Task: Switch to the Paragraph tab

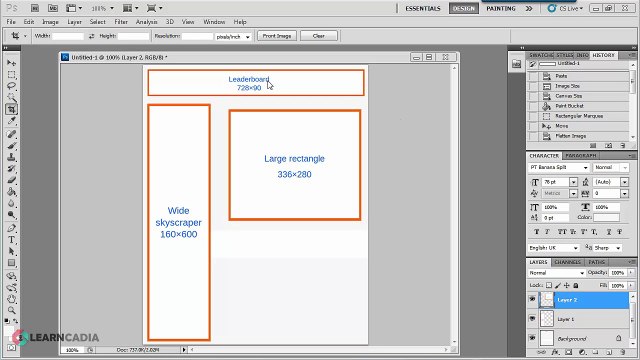Action: click(581, 156)
